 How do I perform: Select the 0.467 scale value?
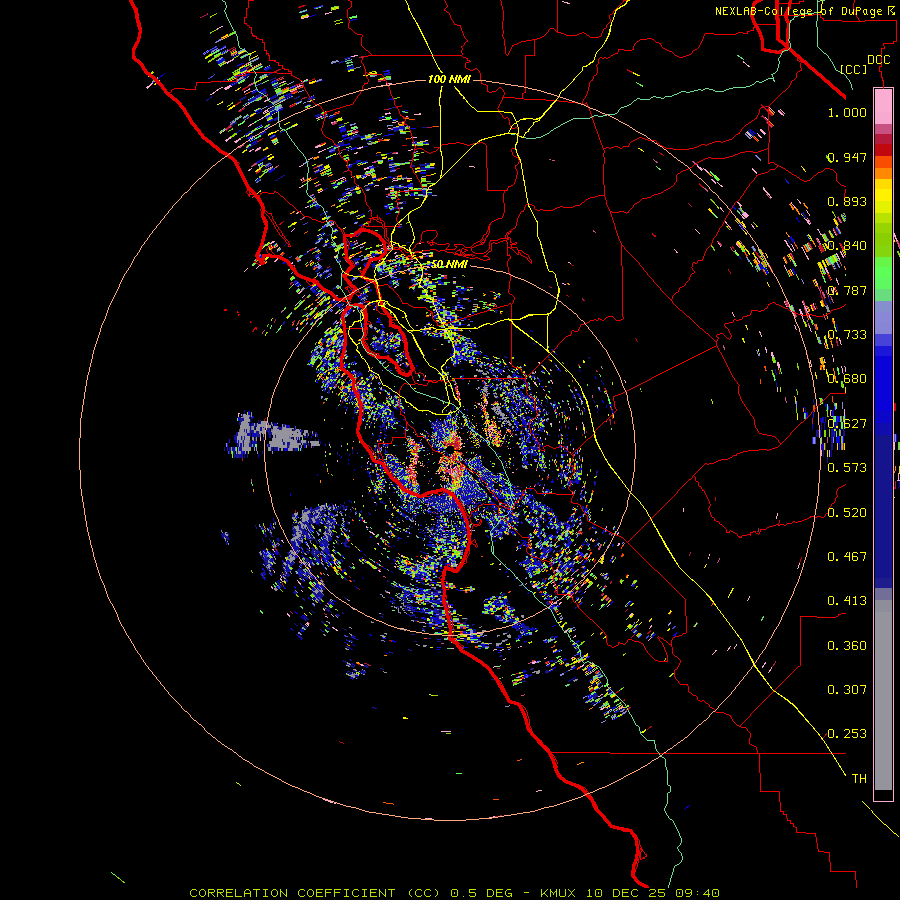(847, 557)
